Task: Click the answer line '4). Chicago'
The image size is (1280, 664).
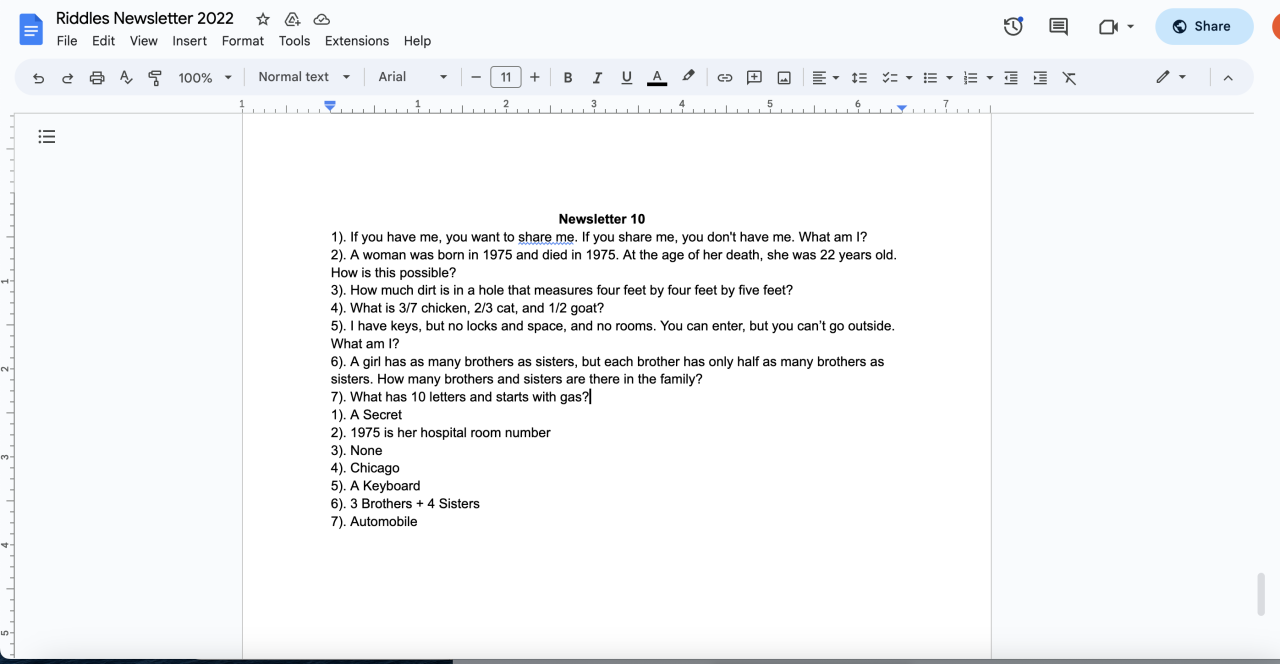Action: coord(365,468)
